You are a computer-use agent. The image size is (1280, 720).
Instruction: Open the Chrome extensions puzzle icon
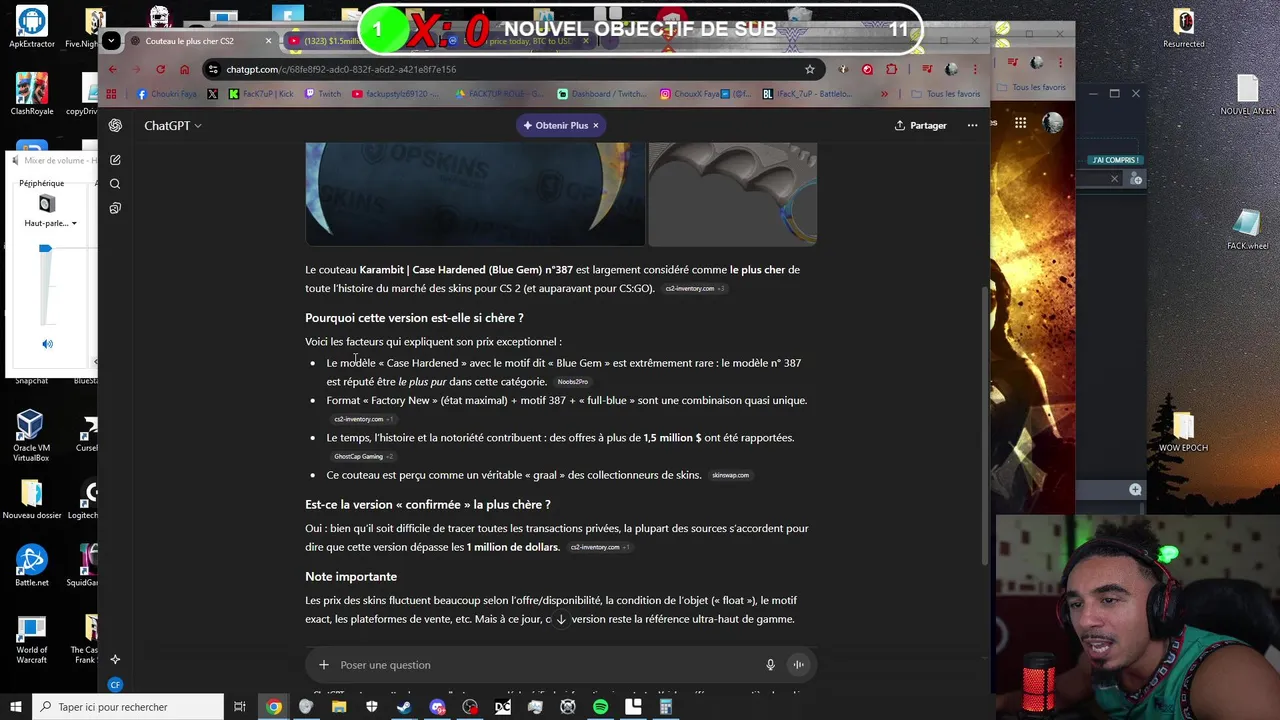[891, 69]
